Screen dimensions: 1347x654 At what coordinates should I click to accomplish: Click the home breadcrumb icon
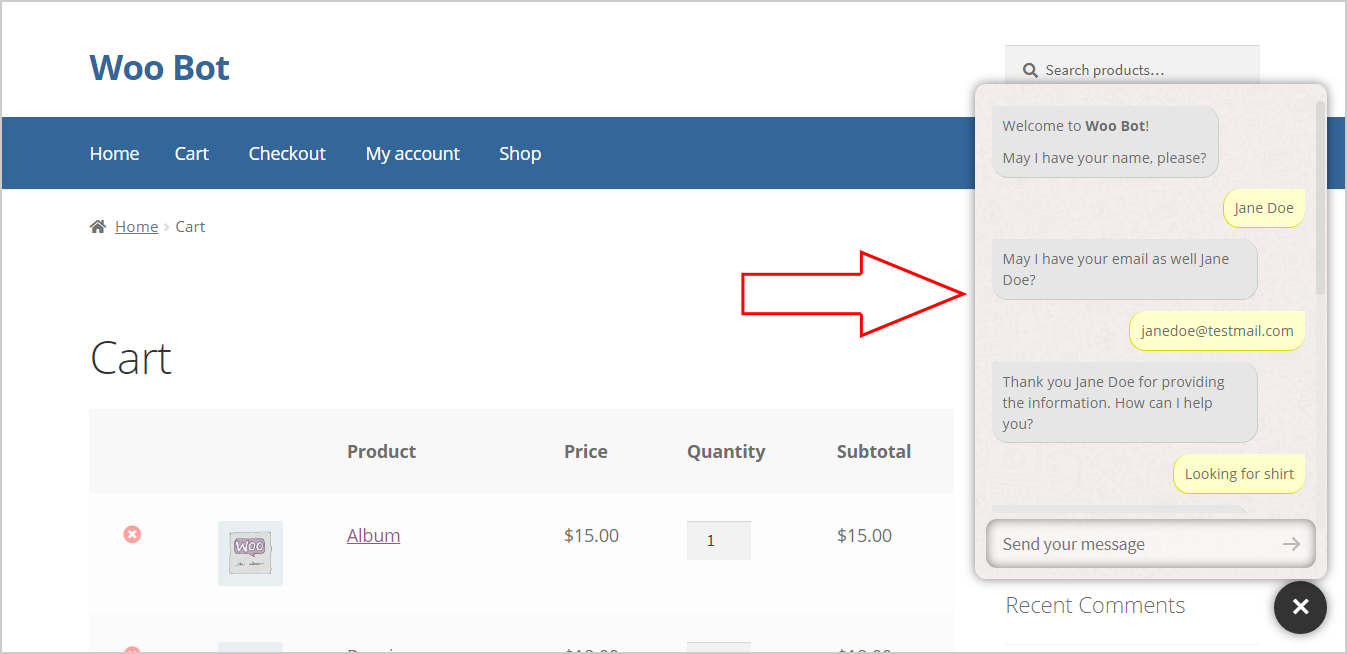pyautogui.click(x=97, y=227)
